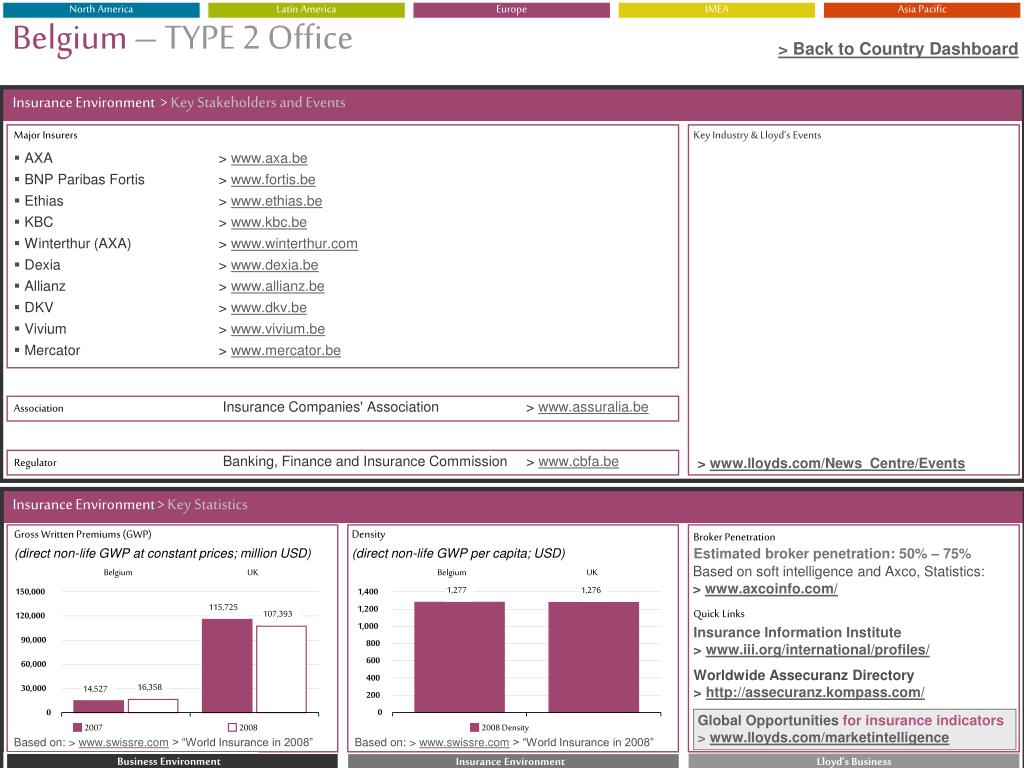Screen dimensions: 1024x768
Task: Select the 2007 legend swatch
Action: click(x=78, y=728)
